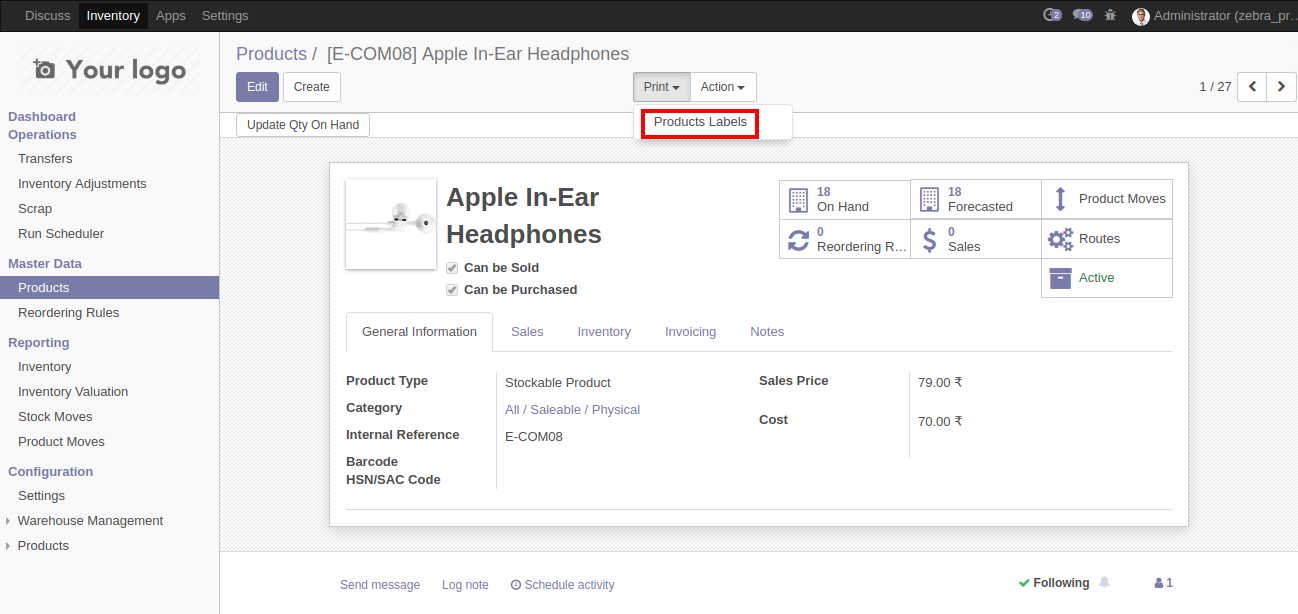This screenshot has width=1298, height=614.
Task: Open the Apps menu
Action: (171, 16)
